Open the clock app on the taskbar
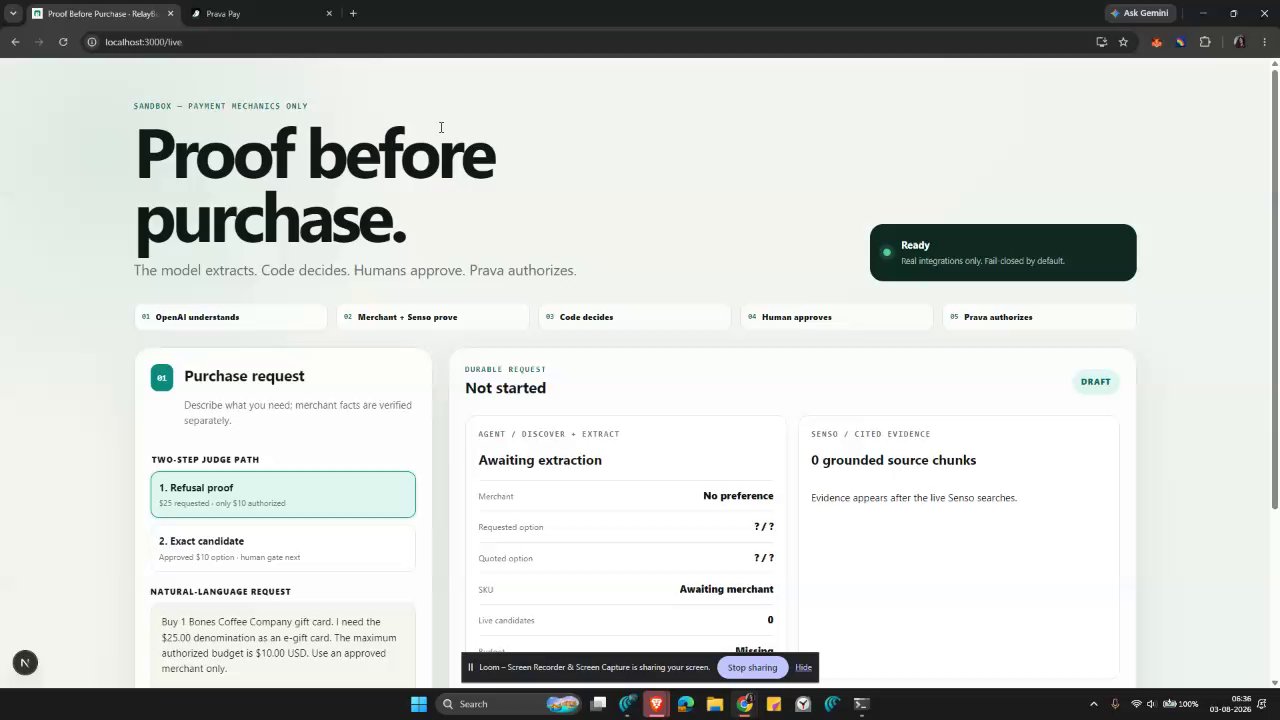Image resolution: width=1280 pixels, height=720 pixels. (x=803, y=704)
